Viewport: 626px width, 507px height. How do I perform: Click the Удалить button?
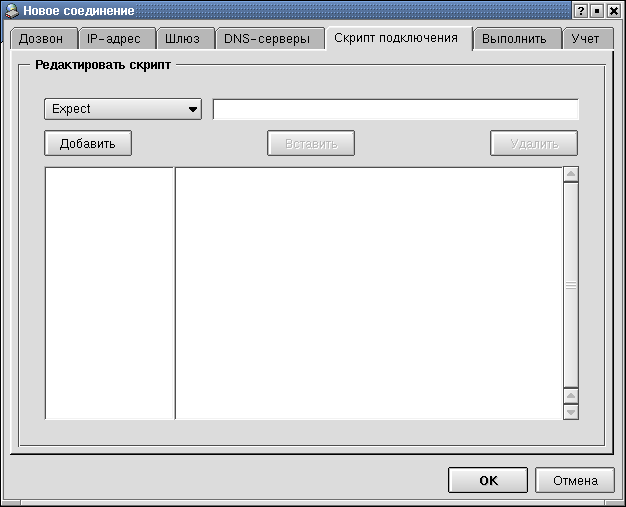(534, 143)
